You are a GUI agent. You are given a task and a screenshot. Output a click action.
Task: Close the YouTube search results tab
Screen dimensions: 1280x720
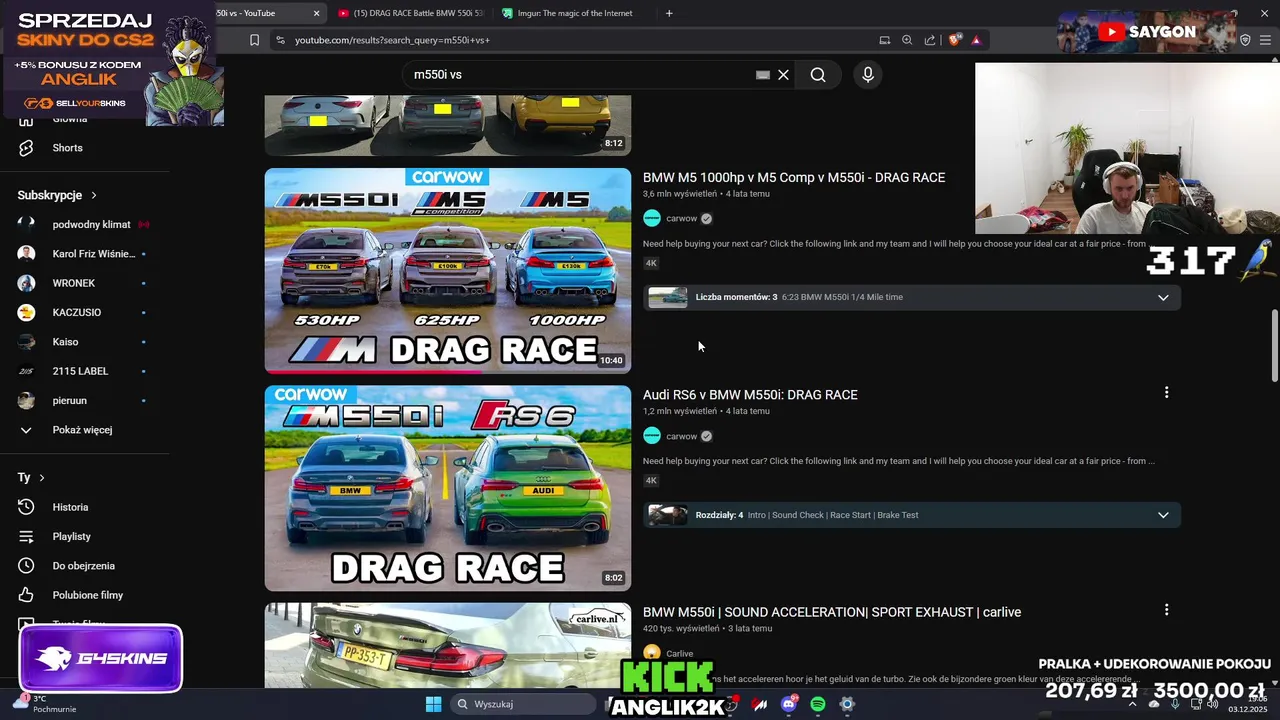[x=317, y=13]
